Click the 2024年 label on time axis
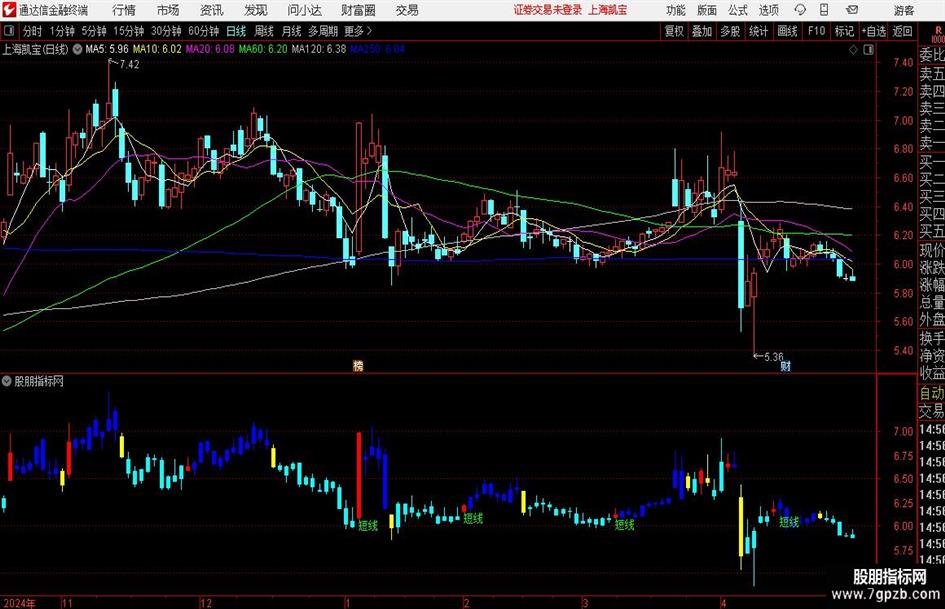Image resolution: width=945 pixels, height=609 pixels. 19,603
